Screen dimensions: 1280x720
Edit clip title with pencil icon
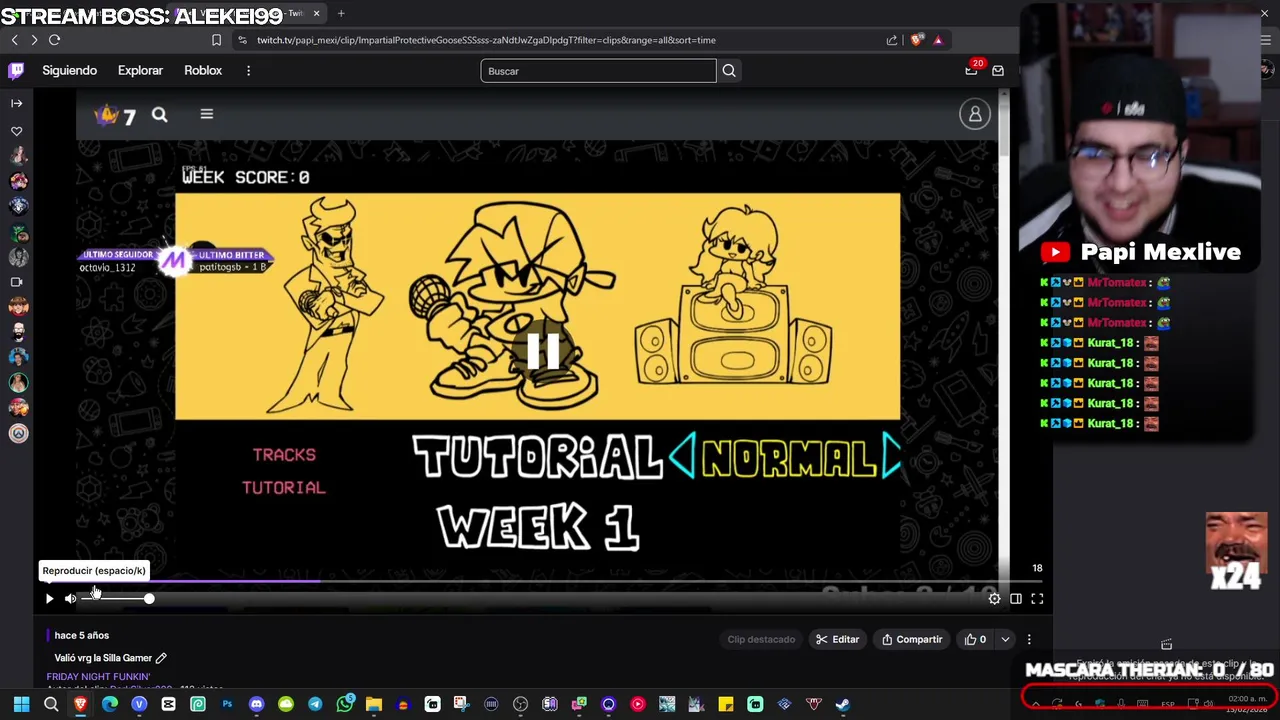(161, 658)
